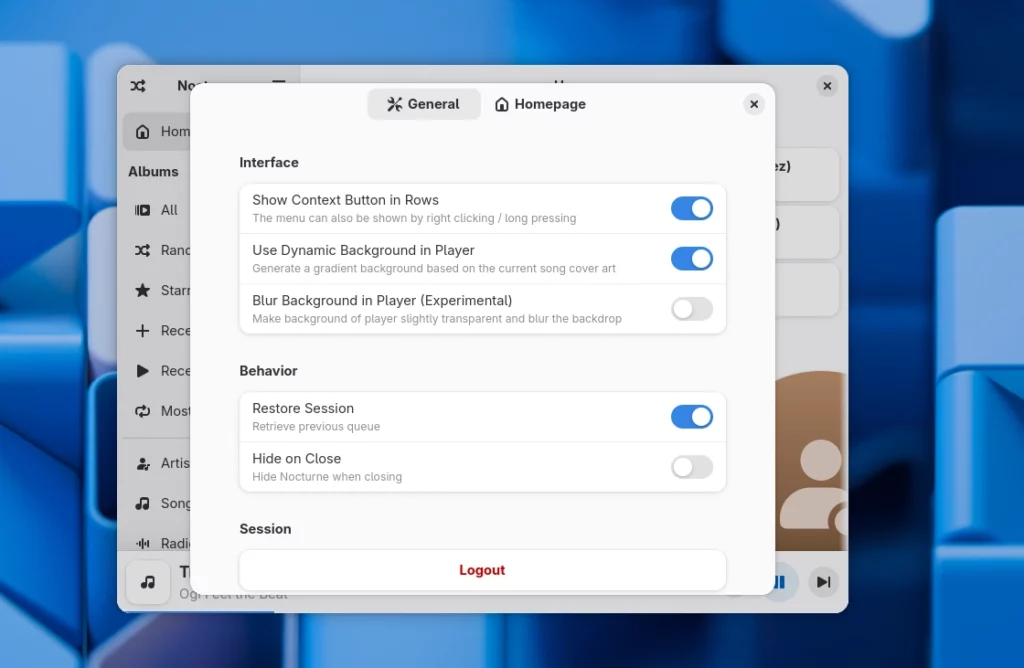The image size is (1024, 668).
Task: Click the plus icon for Recently added
Action: 143,331
